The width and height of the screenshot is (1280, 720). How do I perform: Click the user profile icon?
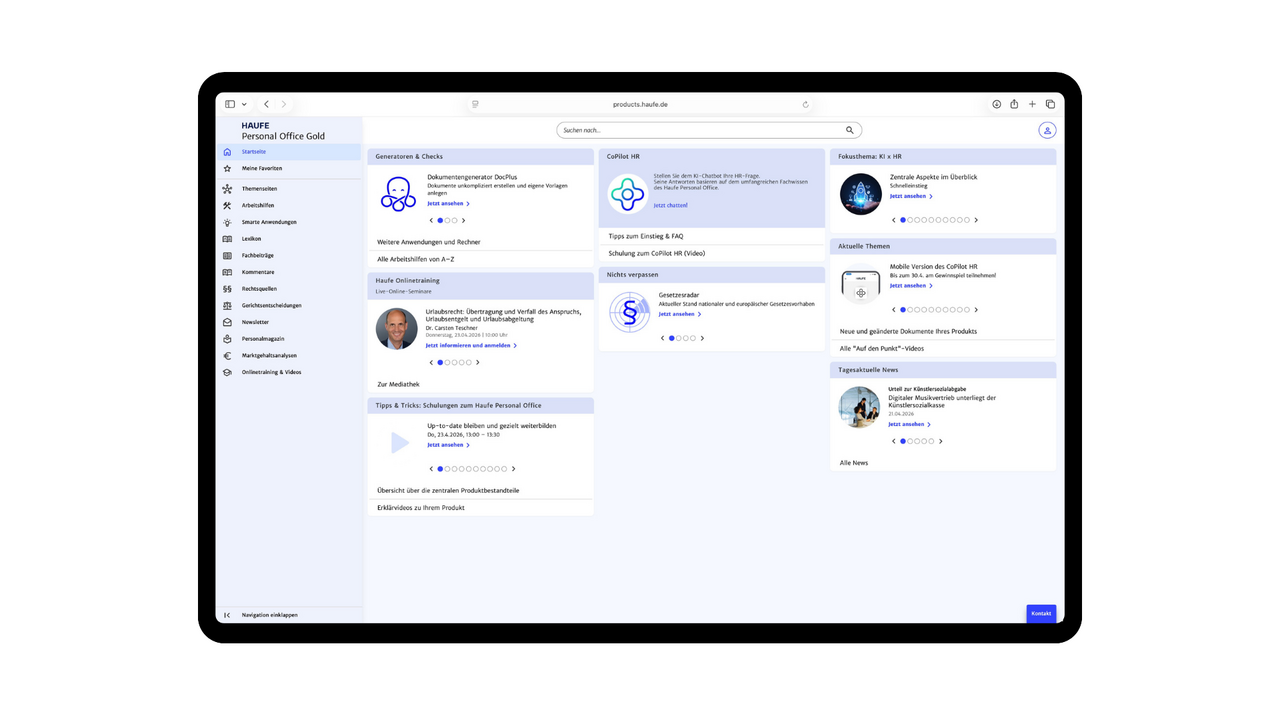(x=1047, y=130)
